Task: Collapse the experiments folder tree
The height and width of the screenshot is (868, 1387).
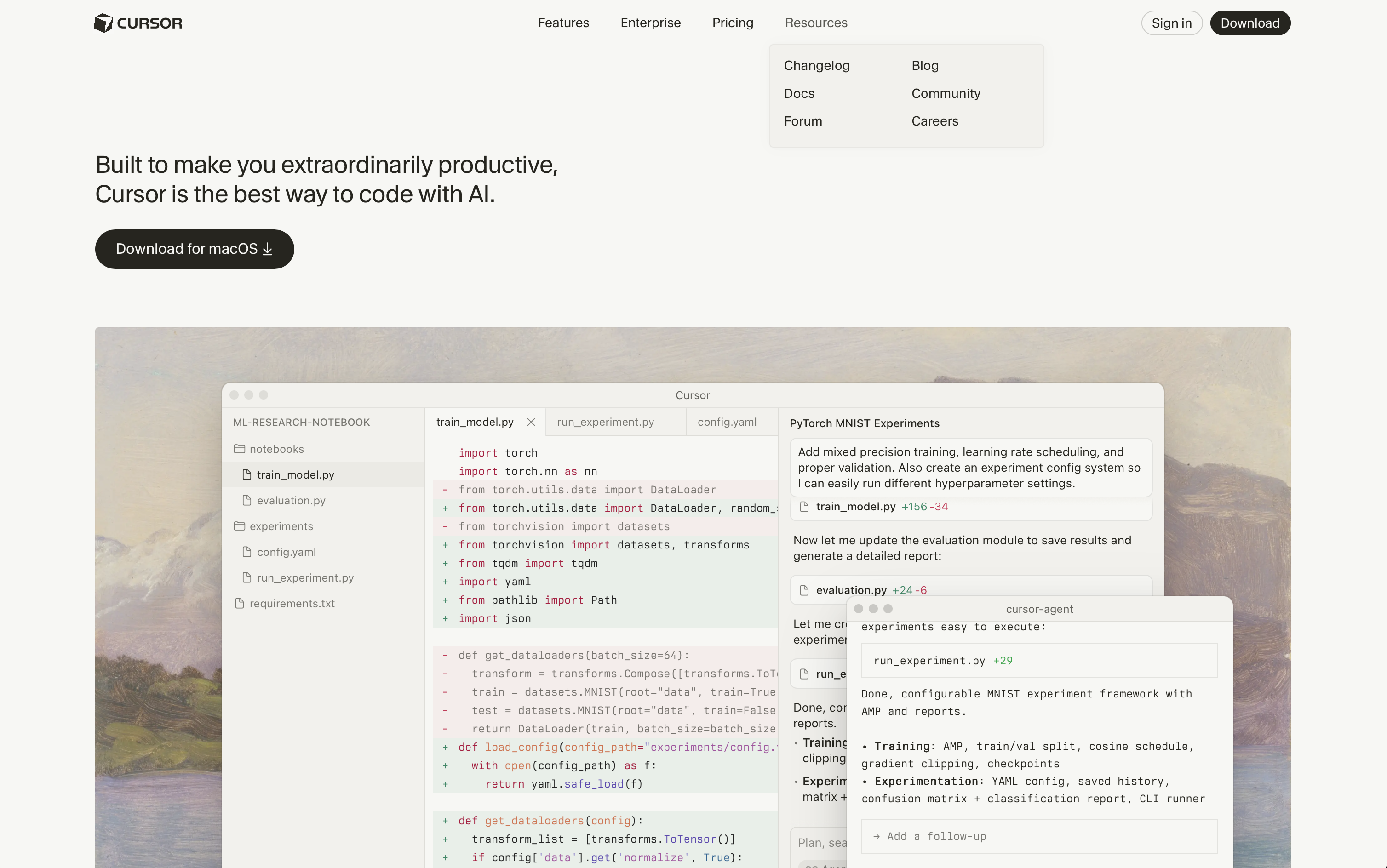Action: [281, 526]
